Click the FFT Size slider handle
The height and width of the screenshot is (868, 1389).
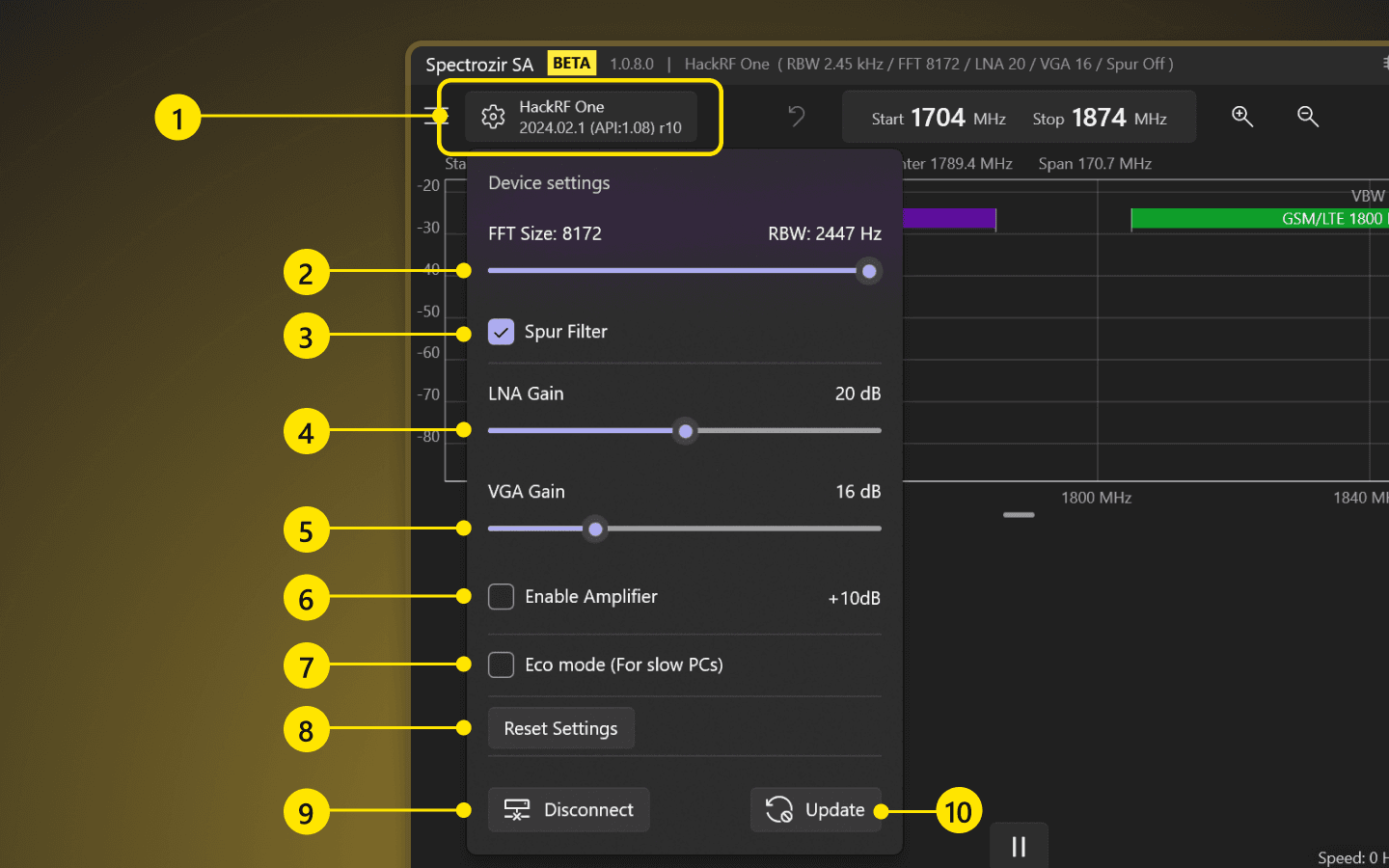869,271
